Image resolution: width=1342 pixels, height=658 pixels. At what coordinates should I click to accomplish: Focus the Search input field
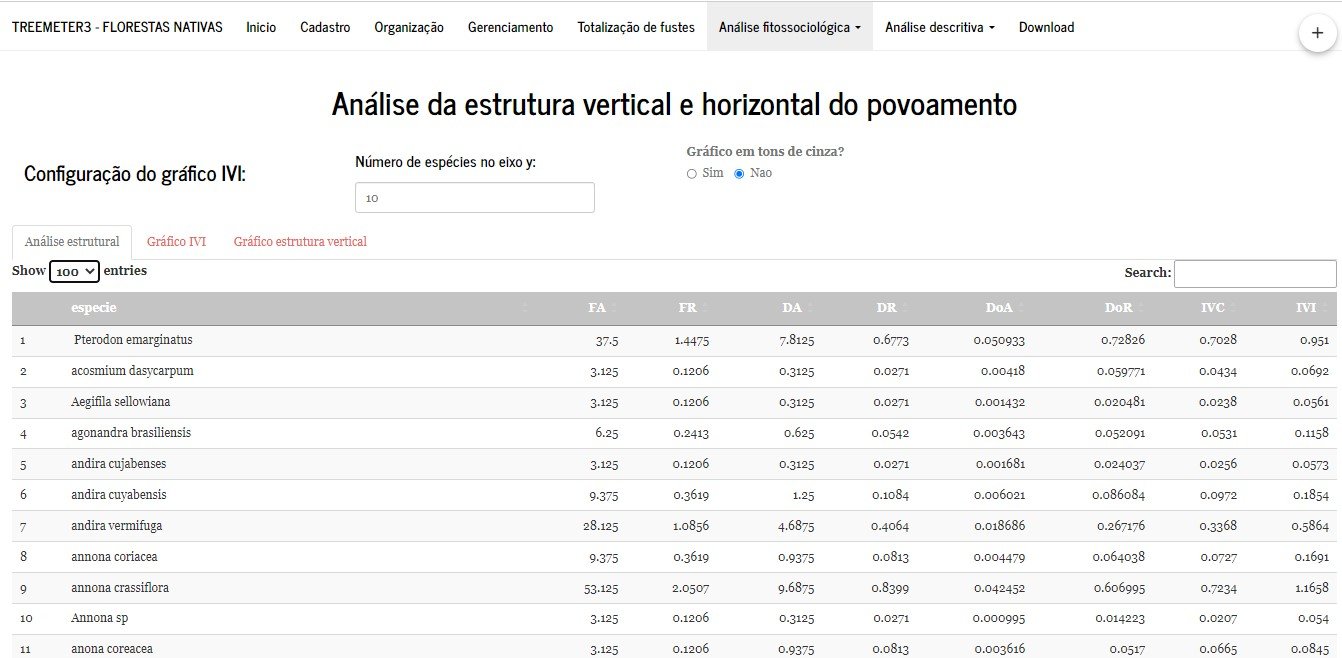click(1255, 273)
